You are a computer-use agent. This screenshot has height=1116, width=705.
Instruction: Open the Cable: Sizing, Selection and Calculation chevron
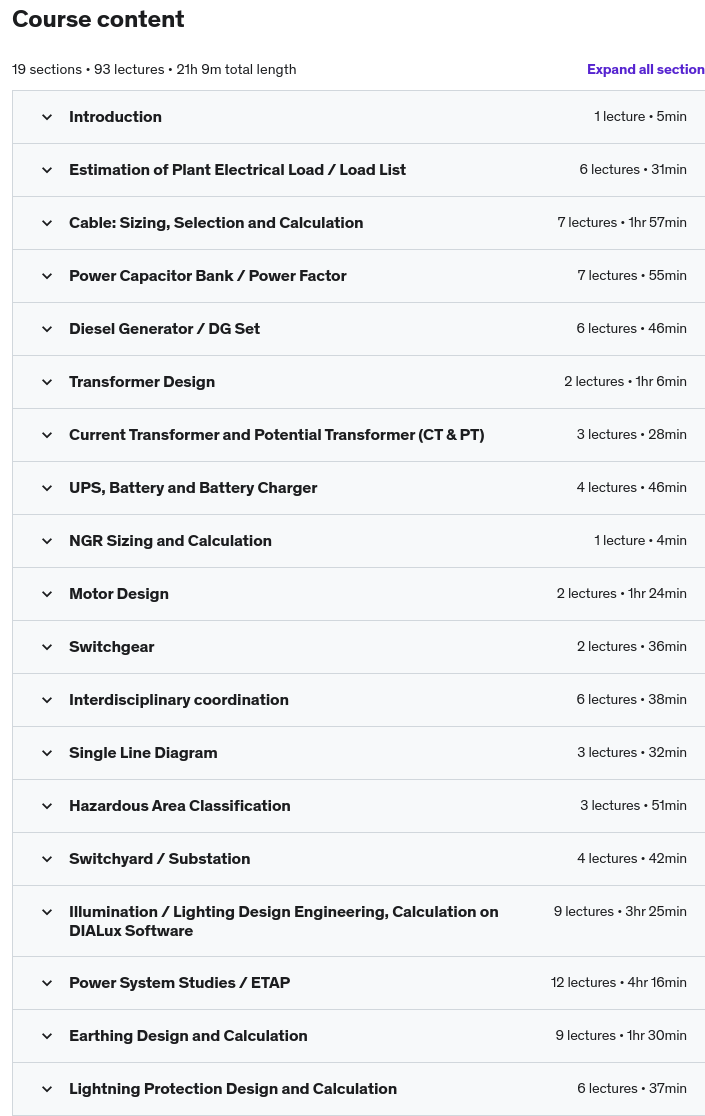[x=47, y=223]
